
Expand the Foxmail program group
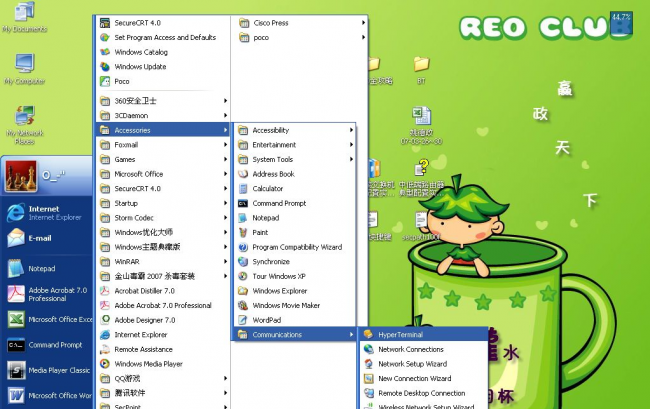click(x=162, y=145)
